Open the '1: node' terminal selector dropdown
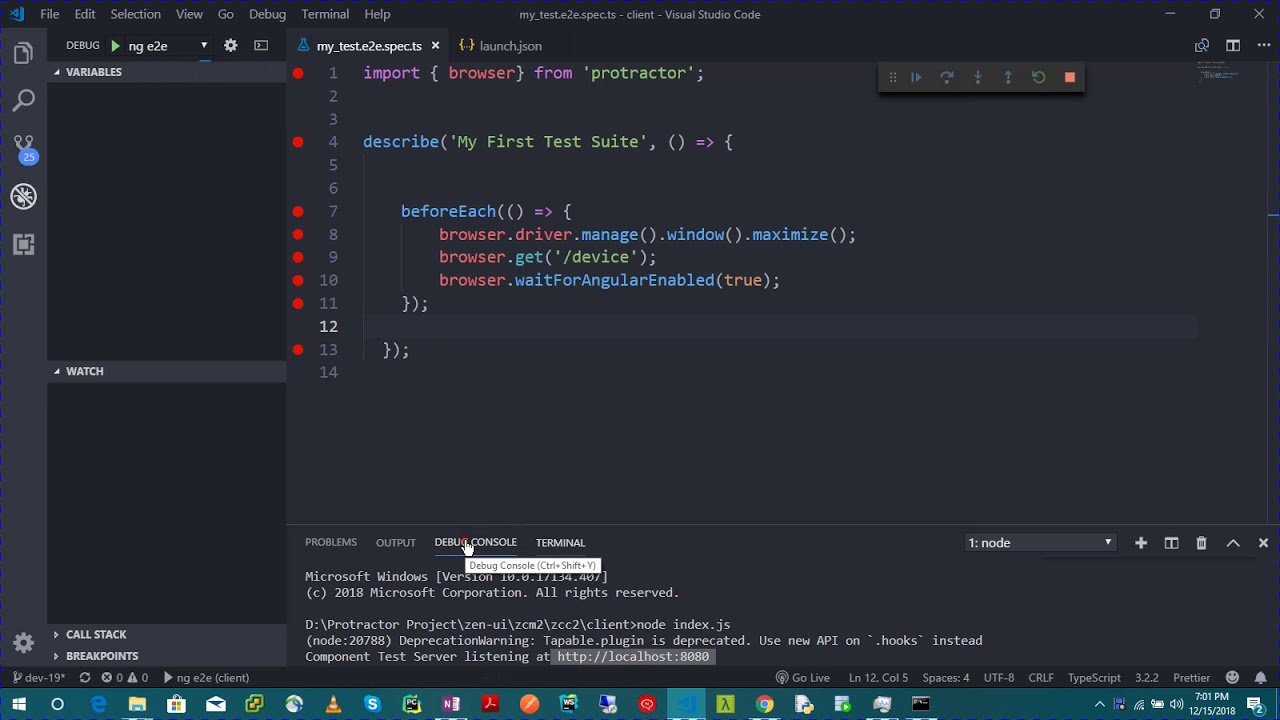This screenshot has height=720, width=1280. pyautogui.click(x=1040, y=543)
